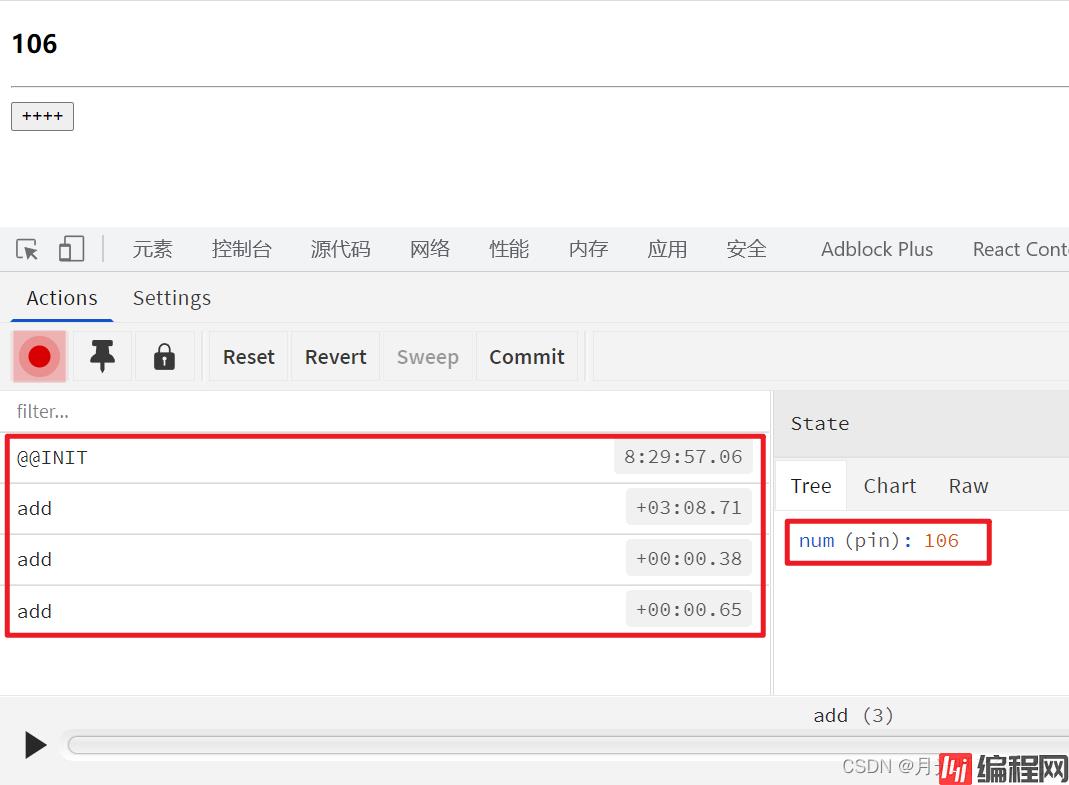Click the Revert button
The image size is (1069, 785).
point(335,357)
